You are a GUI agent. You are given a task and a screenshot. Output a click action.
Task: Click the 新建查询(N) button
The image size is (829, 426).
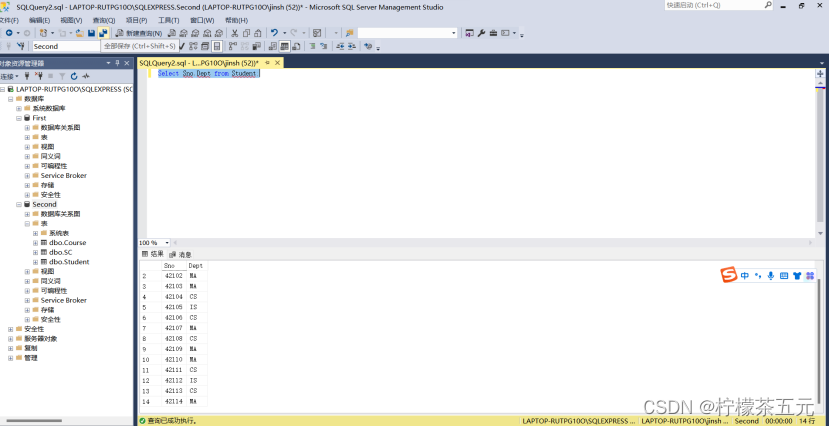click(x=139, y=33)
